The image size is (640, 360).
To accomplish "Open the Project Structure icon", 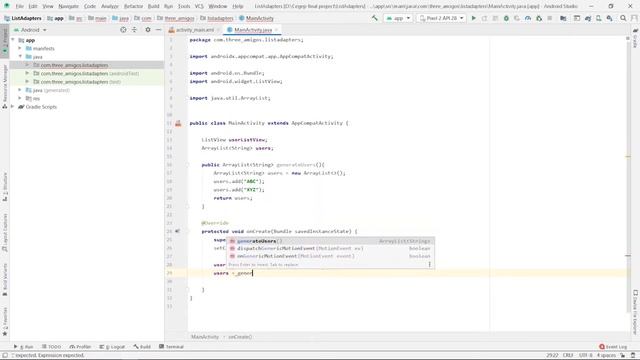I will click(x=563, y=18).
